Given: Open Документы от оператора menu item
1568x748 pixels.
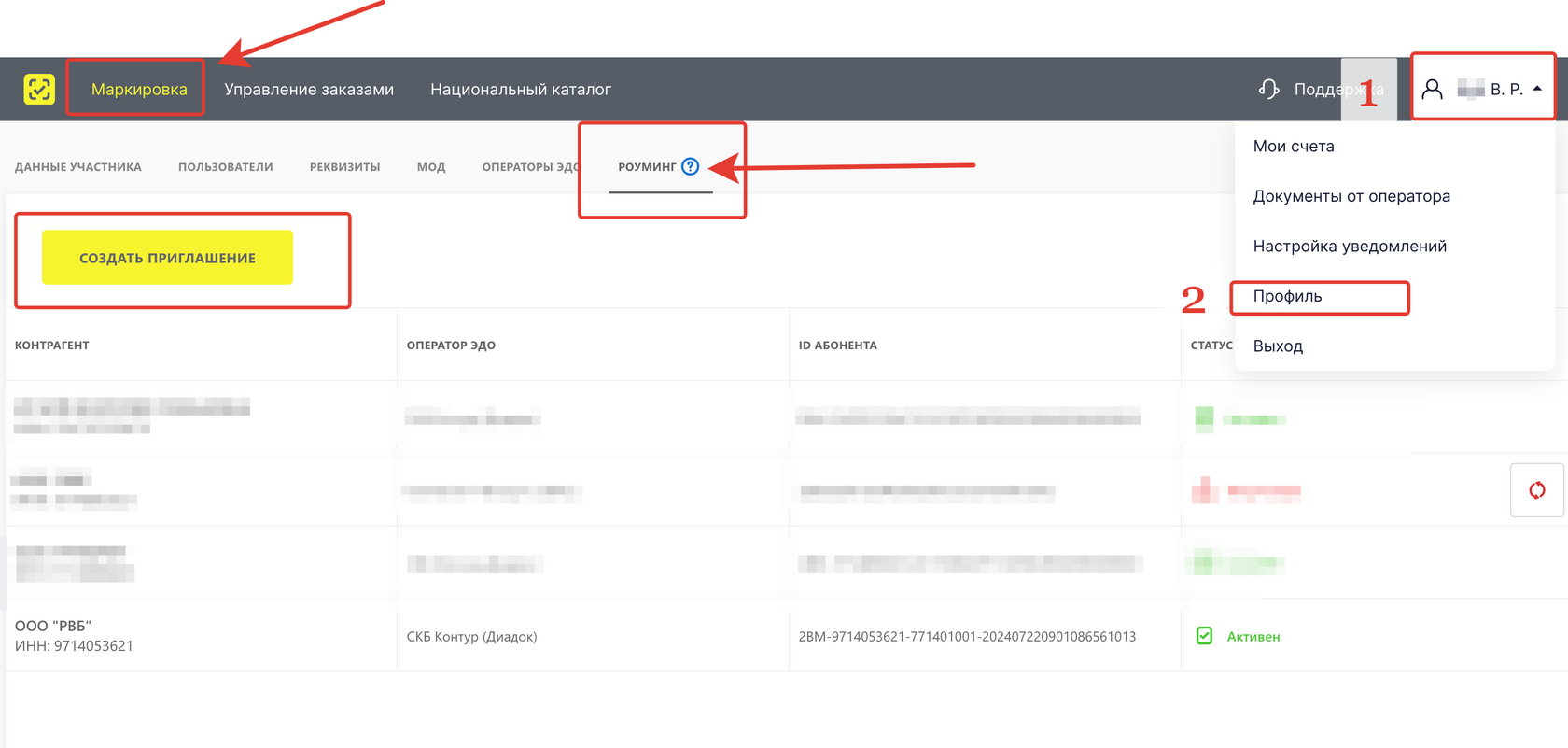Looking at the screenshot, I should 1351,196.
